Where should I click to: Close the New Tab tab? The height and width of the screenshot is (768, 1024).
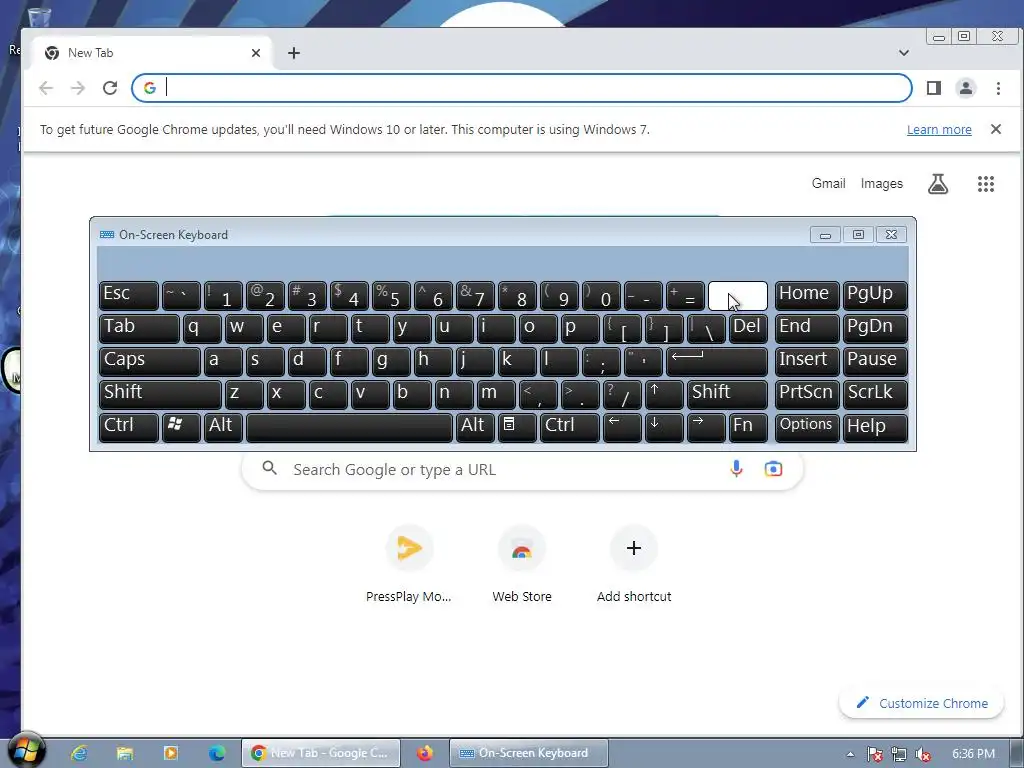click(256, 53)
